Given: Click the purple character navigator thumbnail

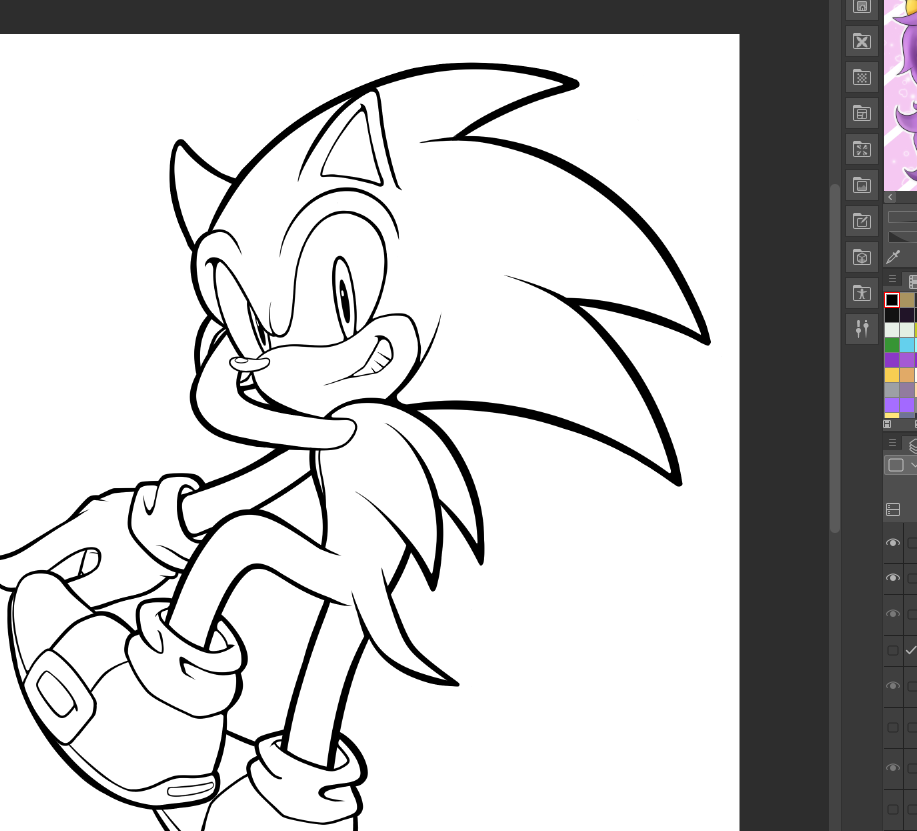Looking at the screenshot, I should click(901, 95).
